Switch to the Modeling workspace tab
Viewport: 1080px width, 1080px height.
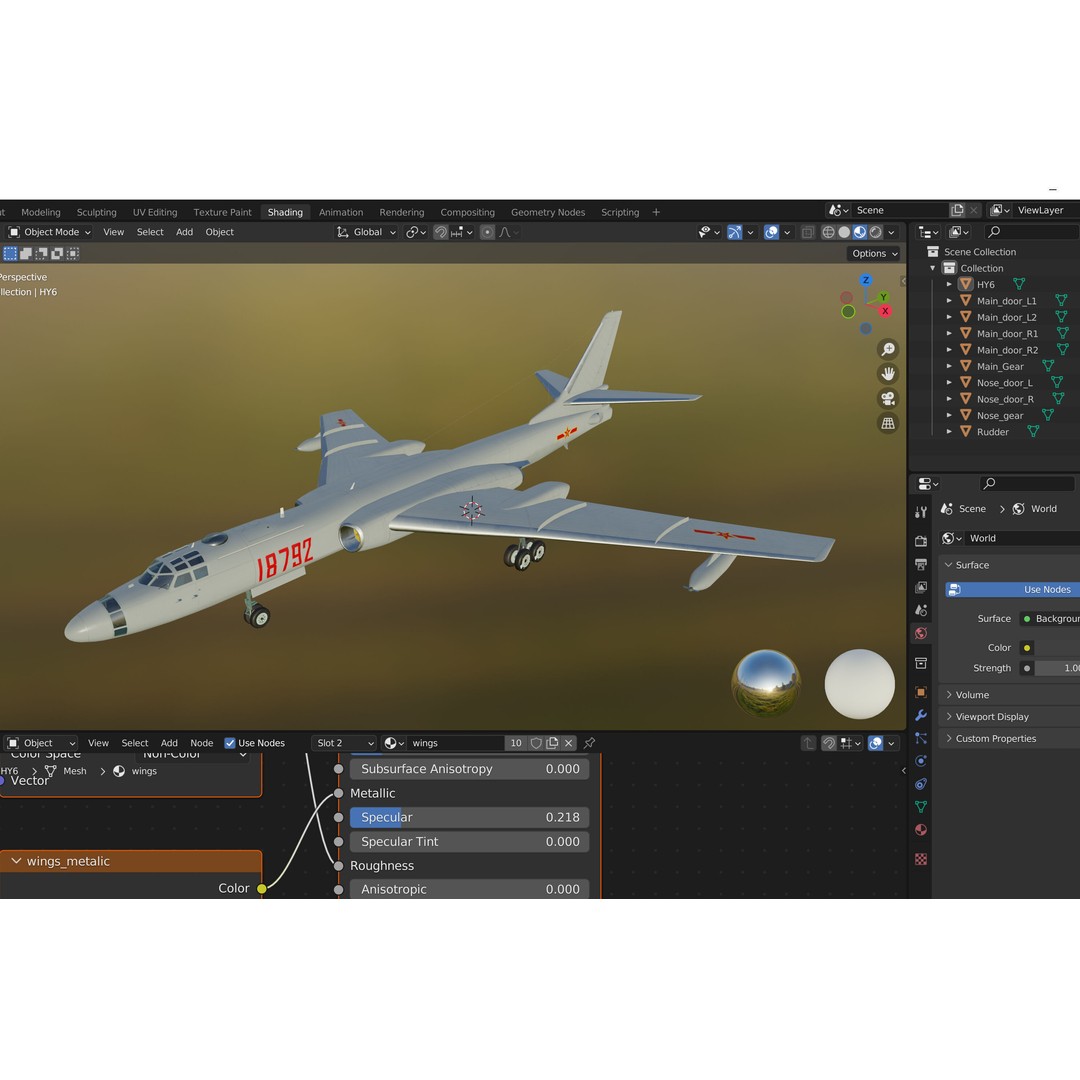coord(41,212)
